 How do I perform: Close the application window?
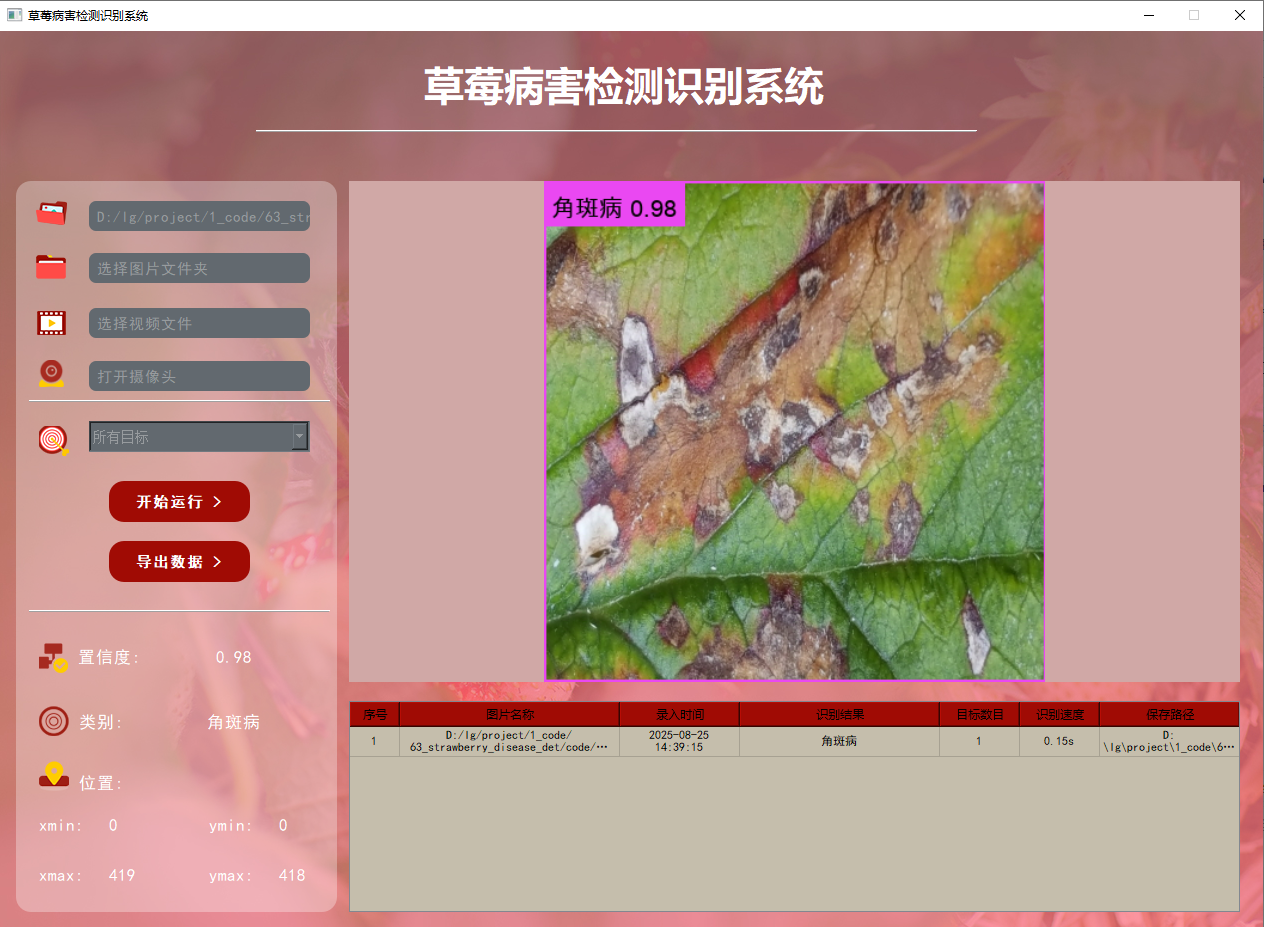tap(1240, 15)
